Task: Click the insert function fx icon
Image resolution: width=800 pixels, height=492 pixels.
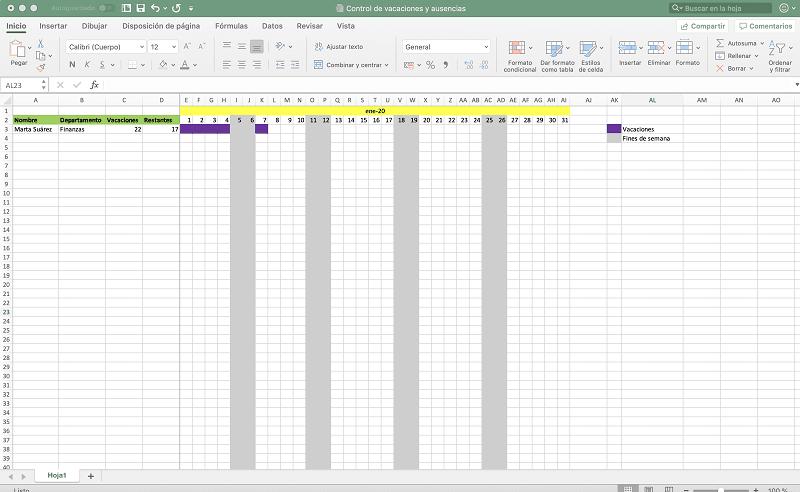Action: coord(94,86)
